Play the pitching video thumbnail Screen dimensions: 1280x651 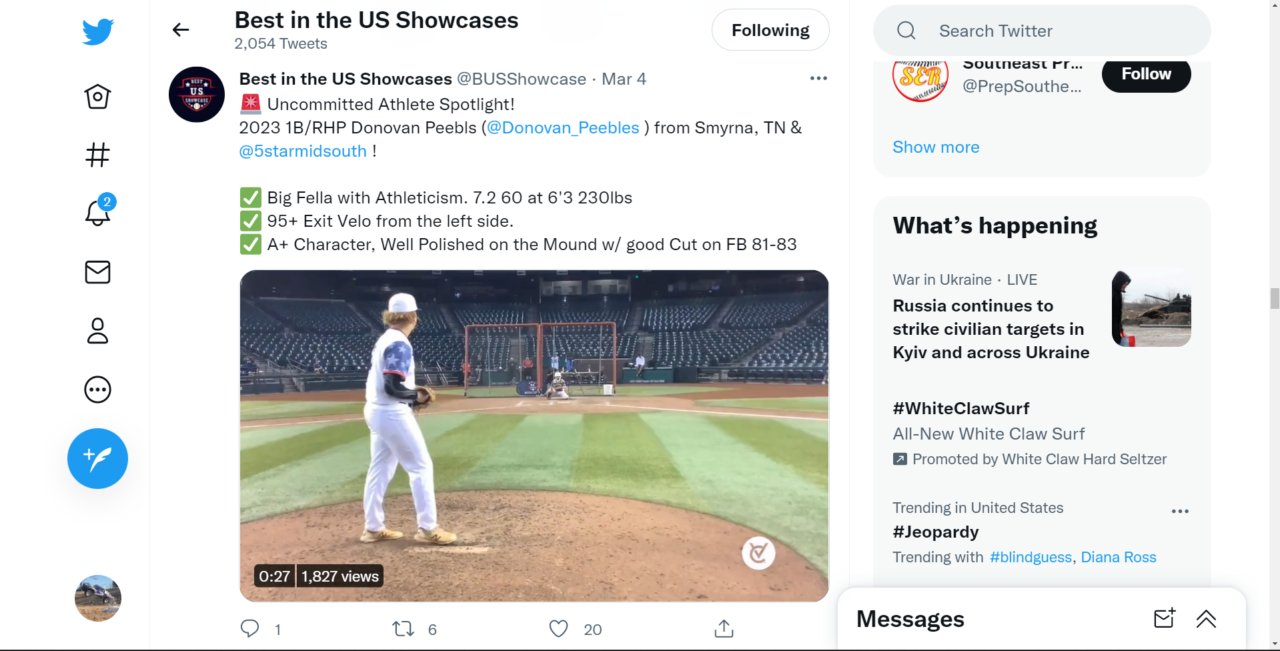click(x=533, y=435)
